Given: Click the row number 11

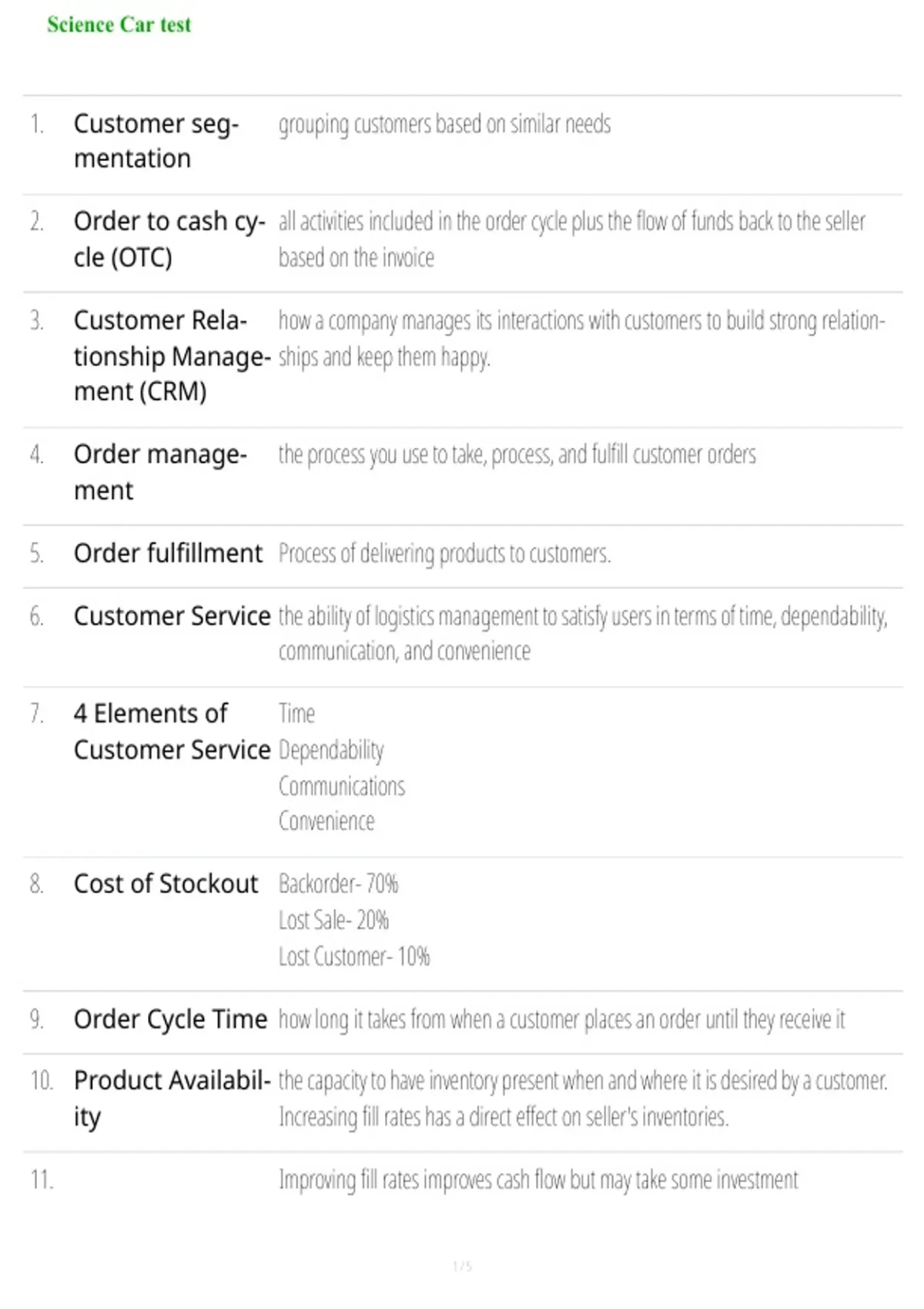Looking at the screenshot, I should [x=42, y=1180].
